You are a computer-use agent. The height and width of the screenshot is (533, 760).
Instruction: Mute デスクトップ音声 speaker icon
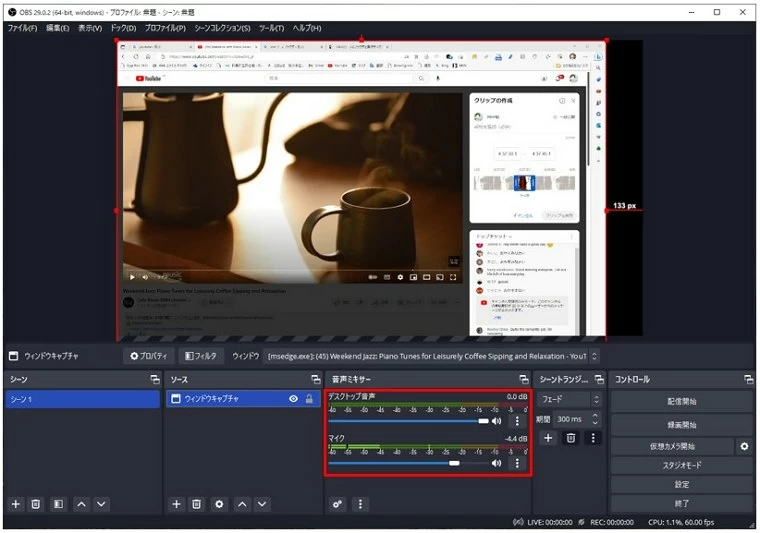(497, 421)
